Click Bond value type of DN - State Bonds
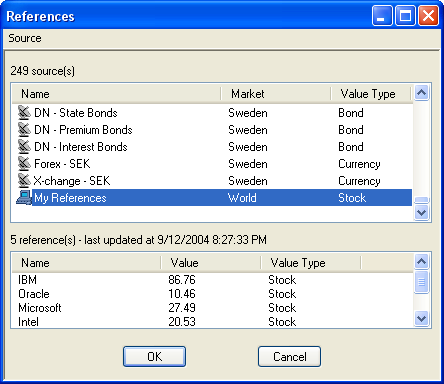The image size is (444, 384). click(x=351, y=113)
